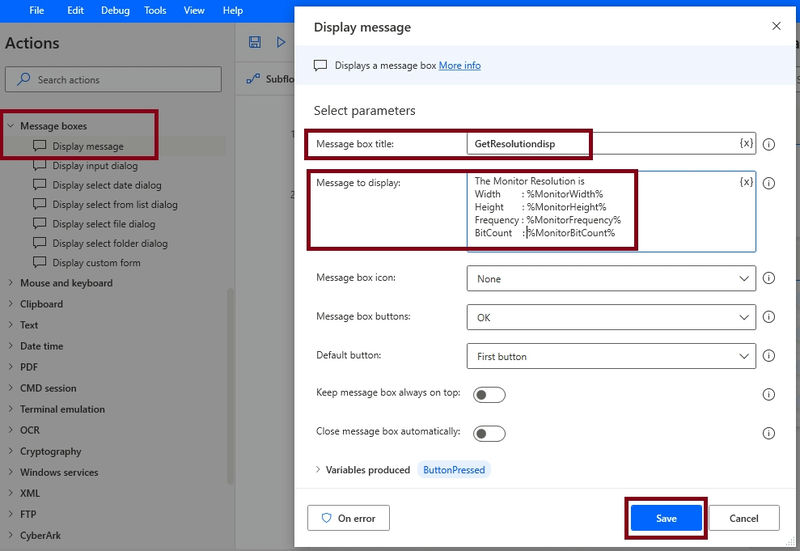Click the Display custom form icon
This screenshot has width=800, height=551.
coord(39,262)
